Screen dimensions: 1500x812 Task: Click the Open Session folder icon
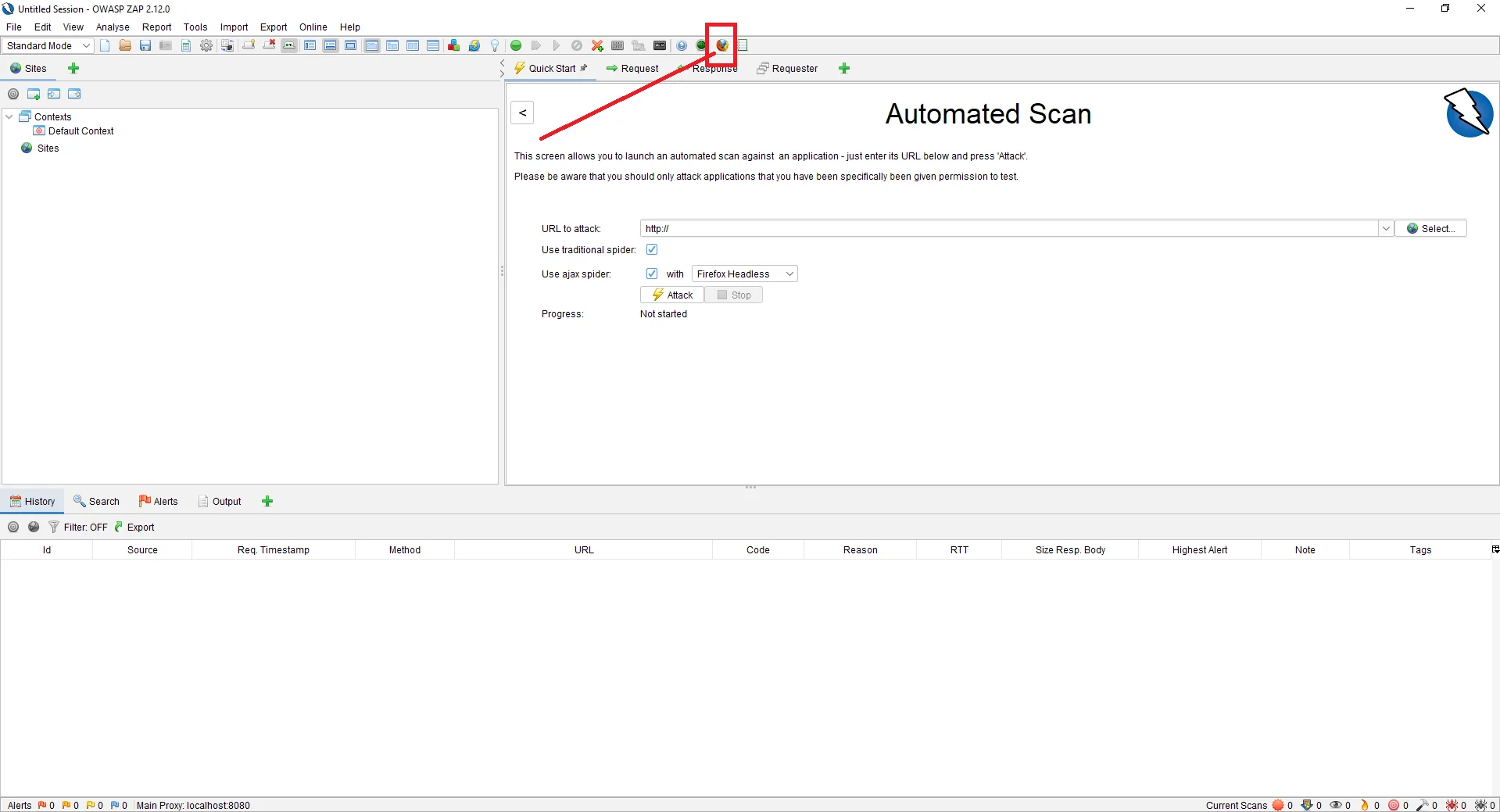[125, 45]
